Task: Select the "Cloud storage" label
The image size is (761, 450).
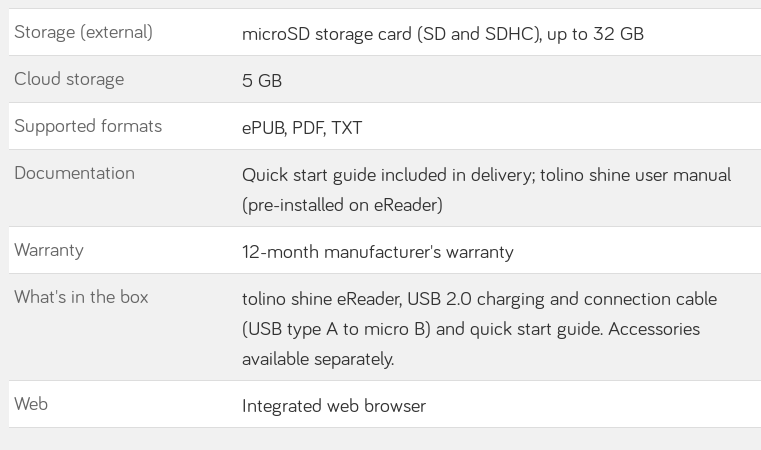Action: click(69, 79)
